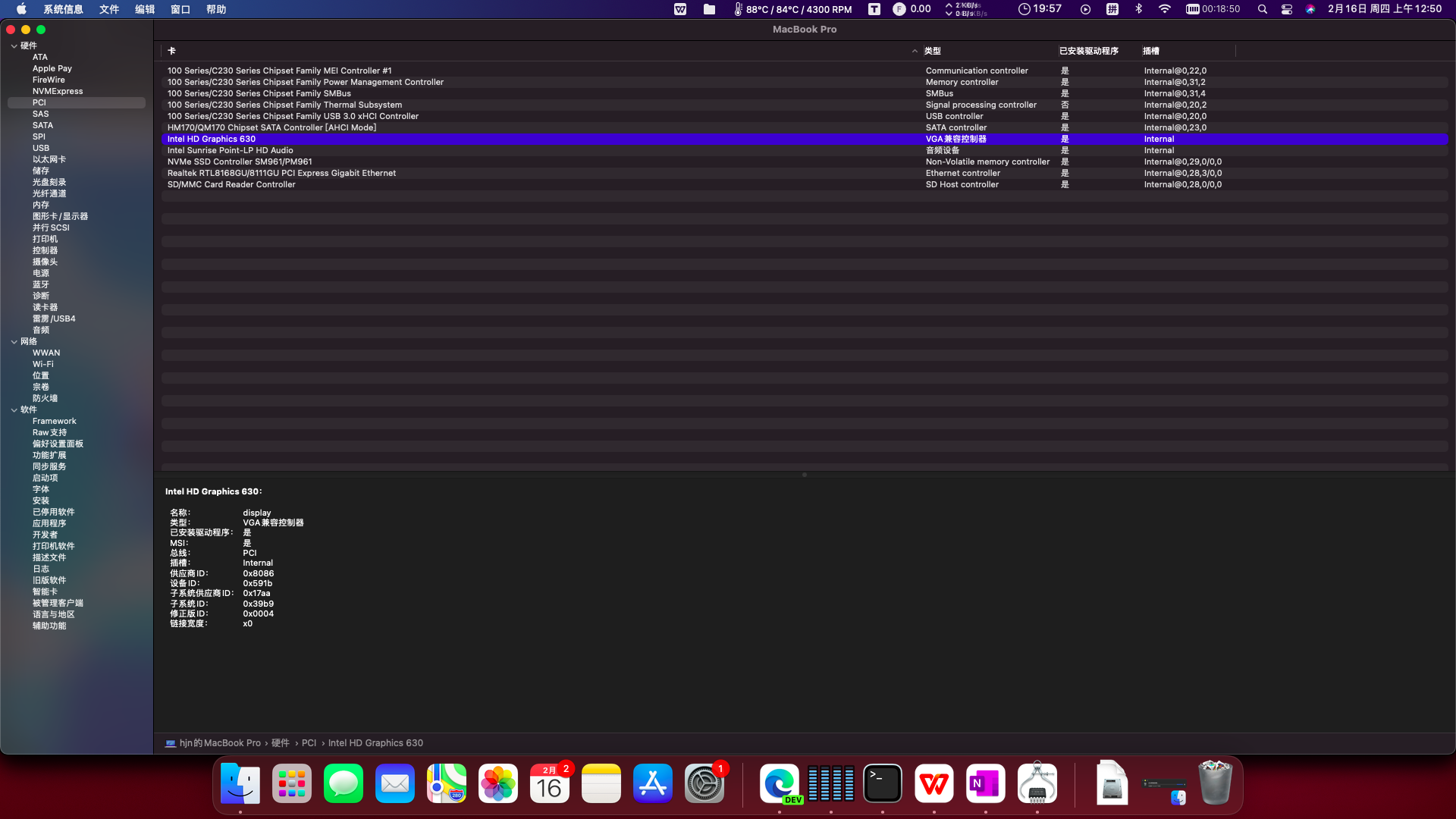
Task: Launch App Store from Dock
Action: coord(653,783)
